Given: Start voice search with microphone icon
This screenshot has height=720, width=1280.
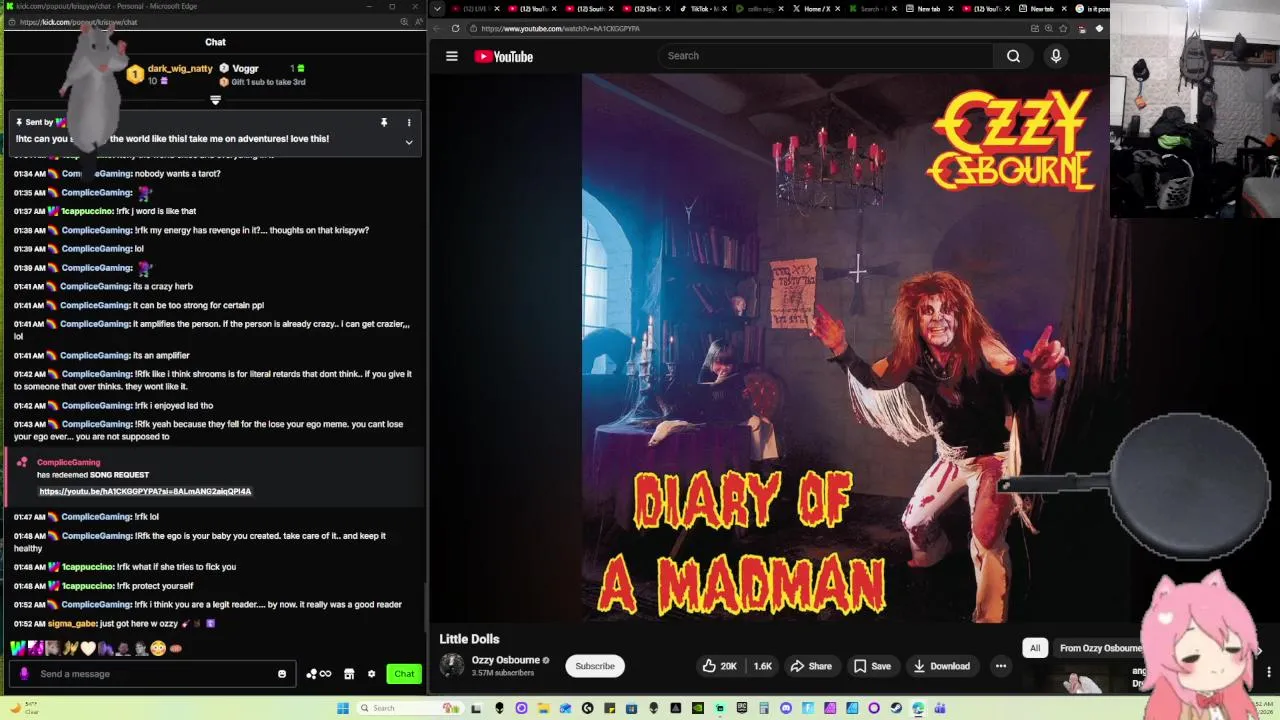Looking at the screenshot, I should [1055, 56].
